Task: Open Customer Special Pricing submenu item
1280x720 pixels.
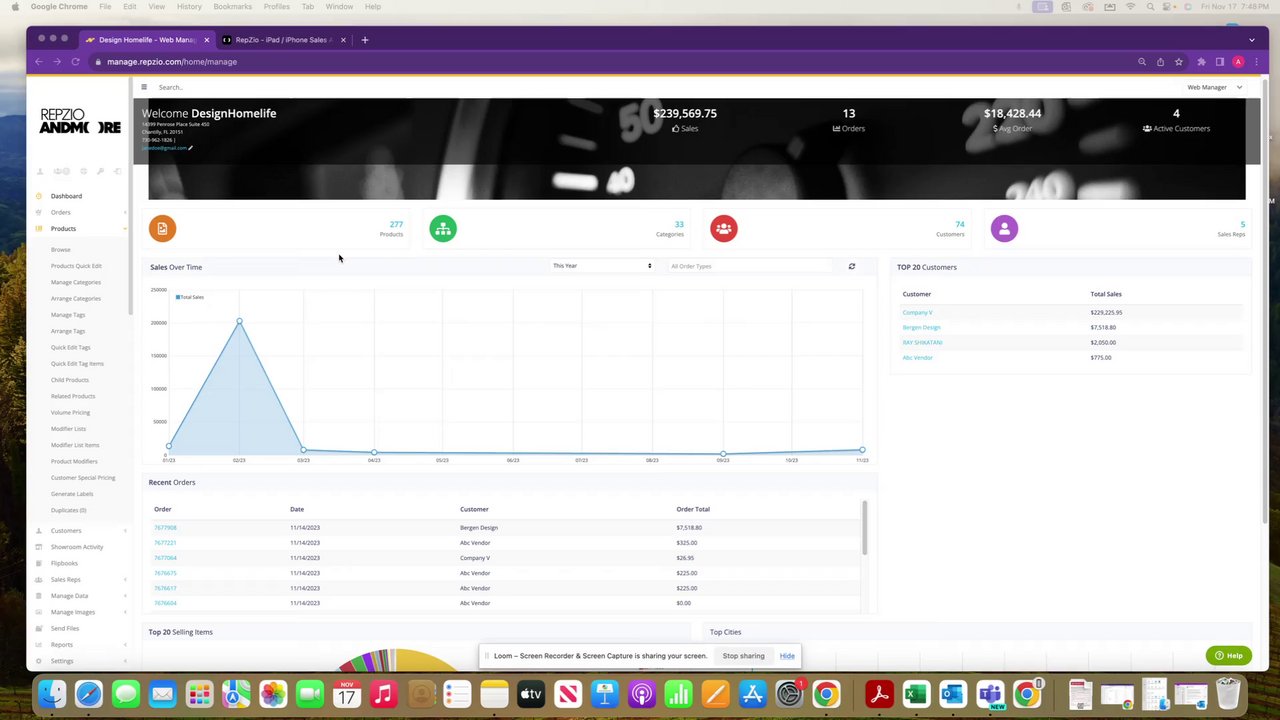Action: 83,478
